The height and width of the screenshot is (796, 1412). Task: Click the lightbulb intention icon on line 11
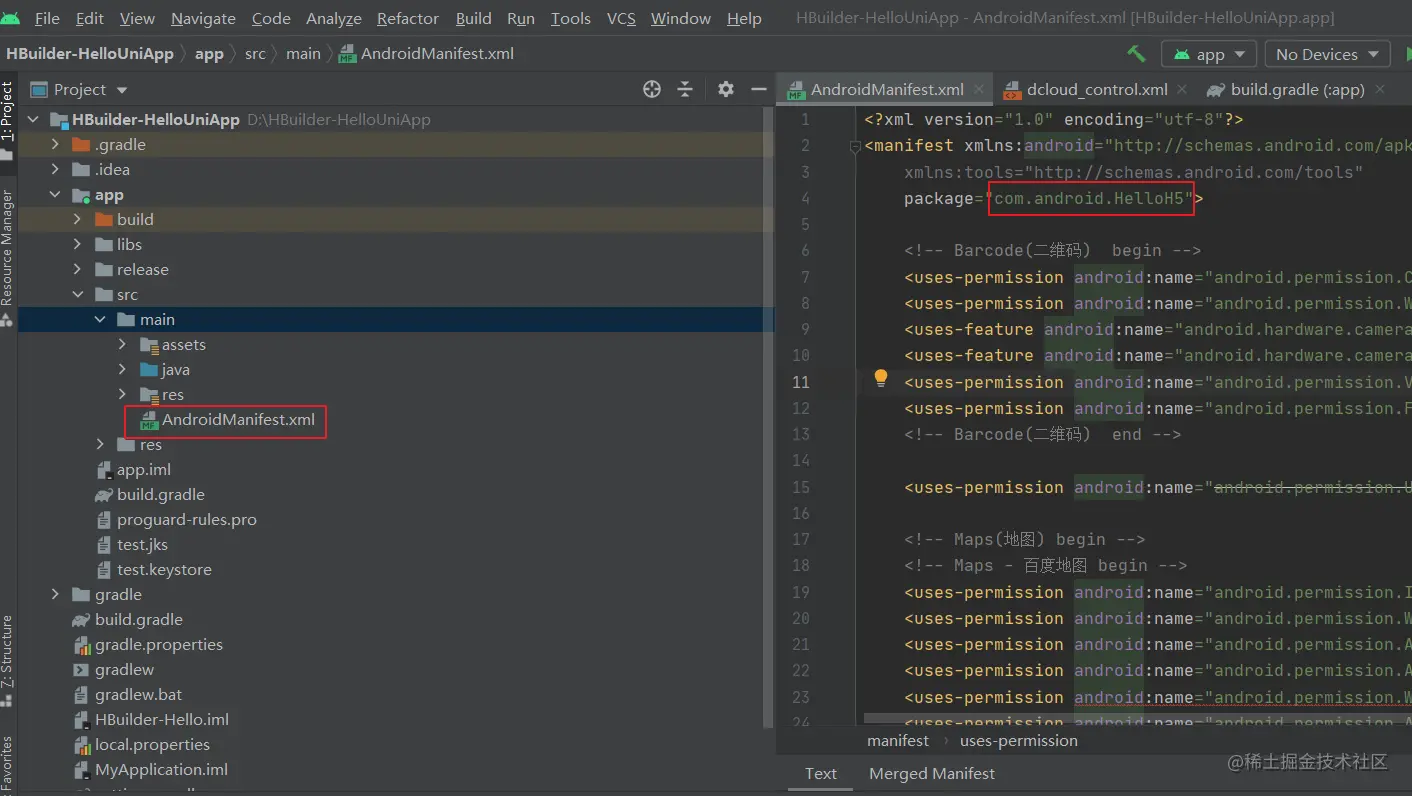(881, 378)
